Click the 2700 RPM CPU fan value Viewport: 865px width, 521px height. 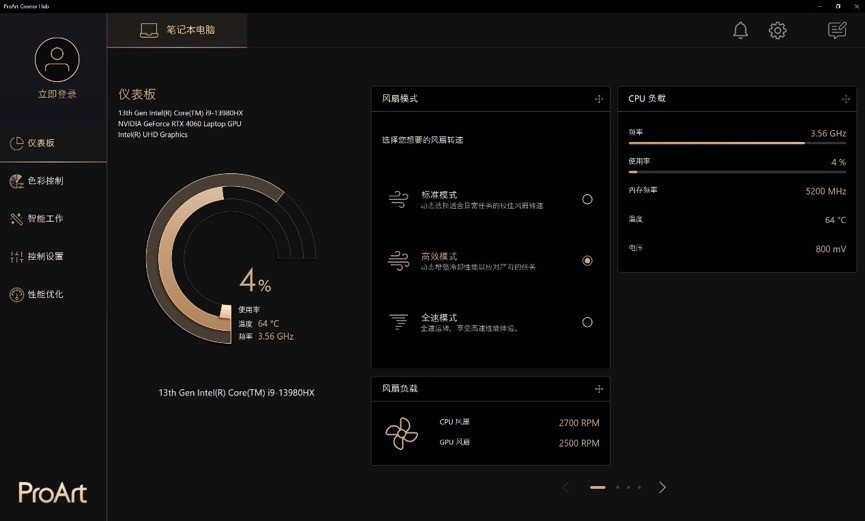(x=579, y=423)
